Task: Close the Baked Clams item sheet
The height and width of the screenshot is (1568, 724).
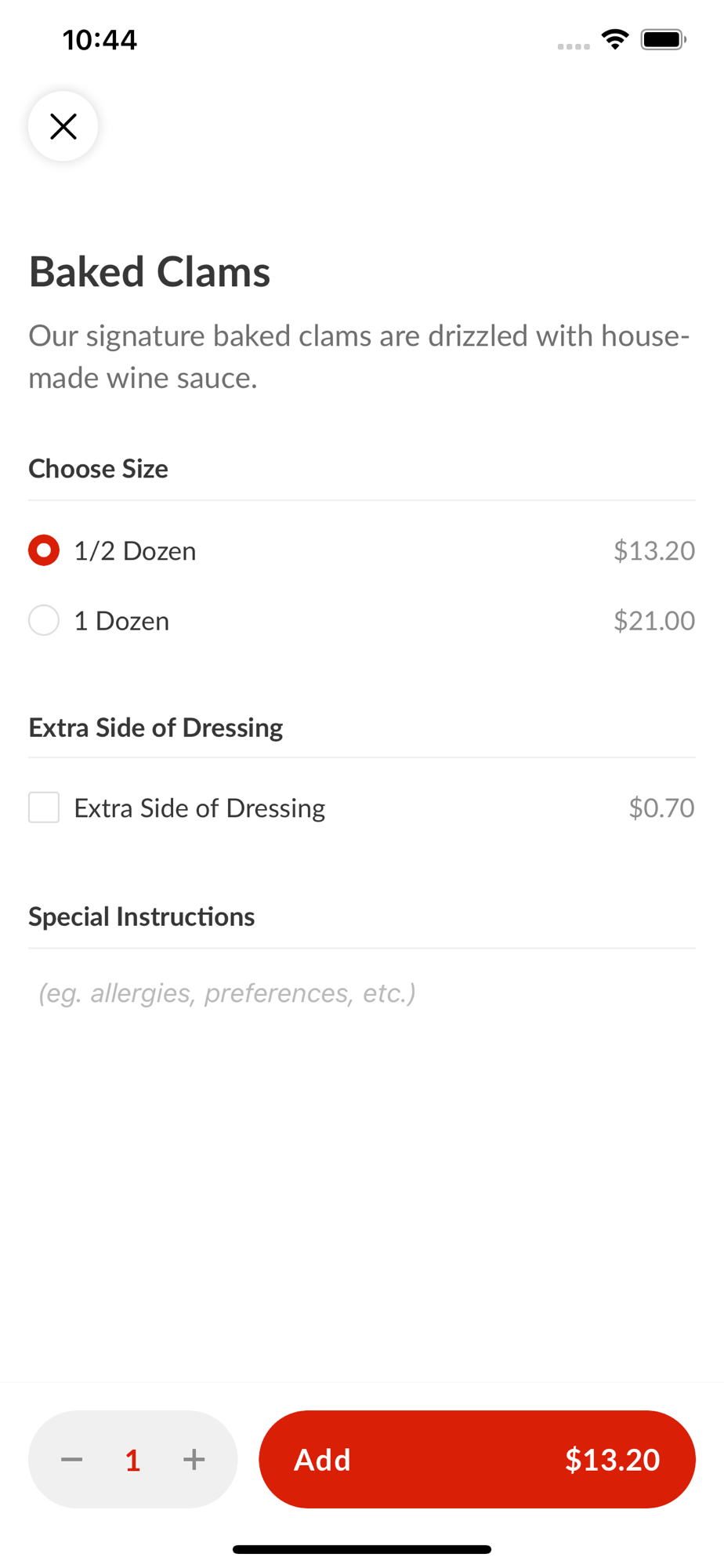Action: click(x=63, y=126)
